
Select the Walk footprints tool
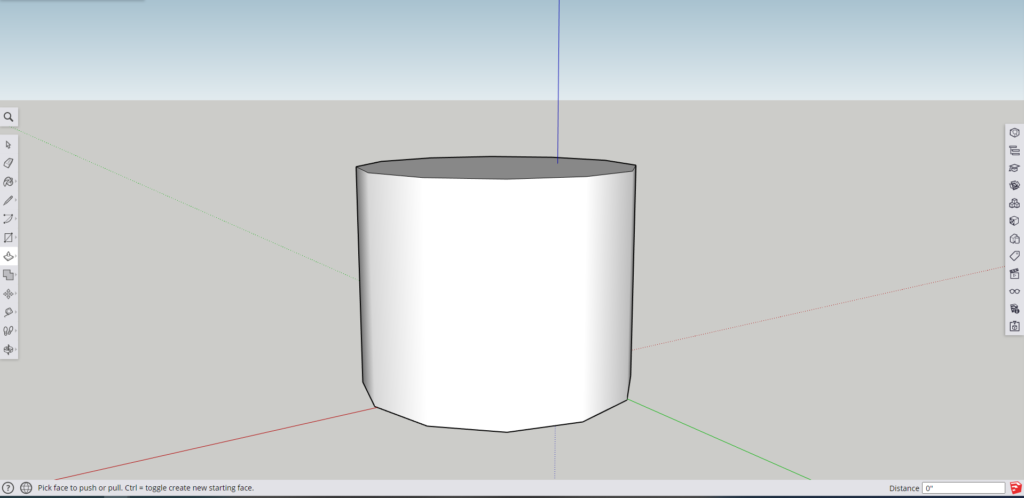8,331
